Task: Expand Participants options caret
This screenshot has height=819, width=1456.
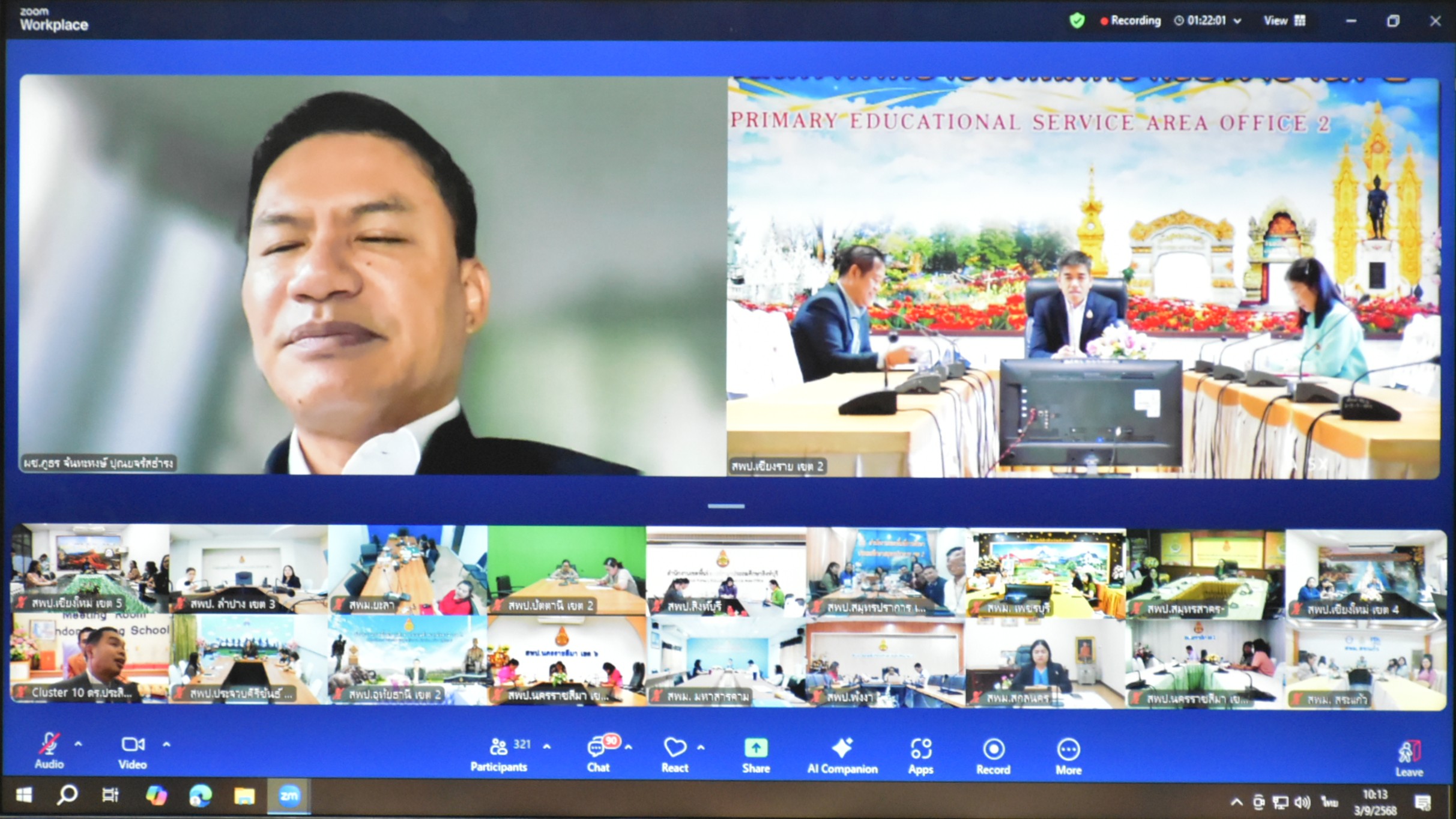Action: [x=547, y=747]
